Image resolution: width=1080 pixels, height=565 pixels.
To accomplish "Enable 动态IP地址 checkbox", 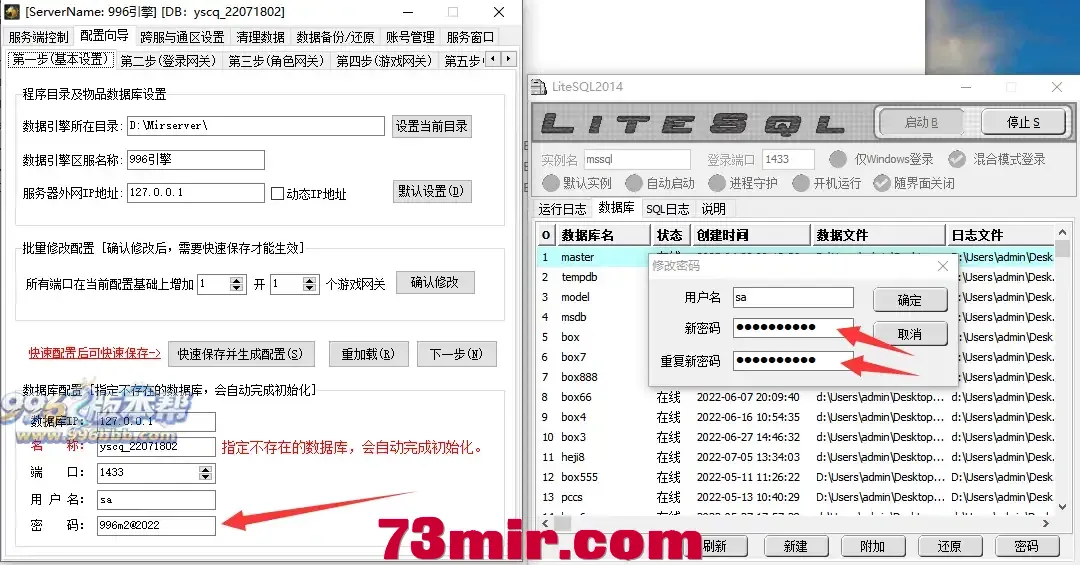I will tap(277, 194).
